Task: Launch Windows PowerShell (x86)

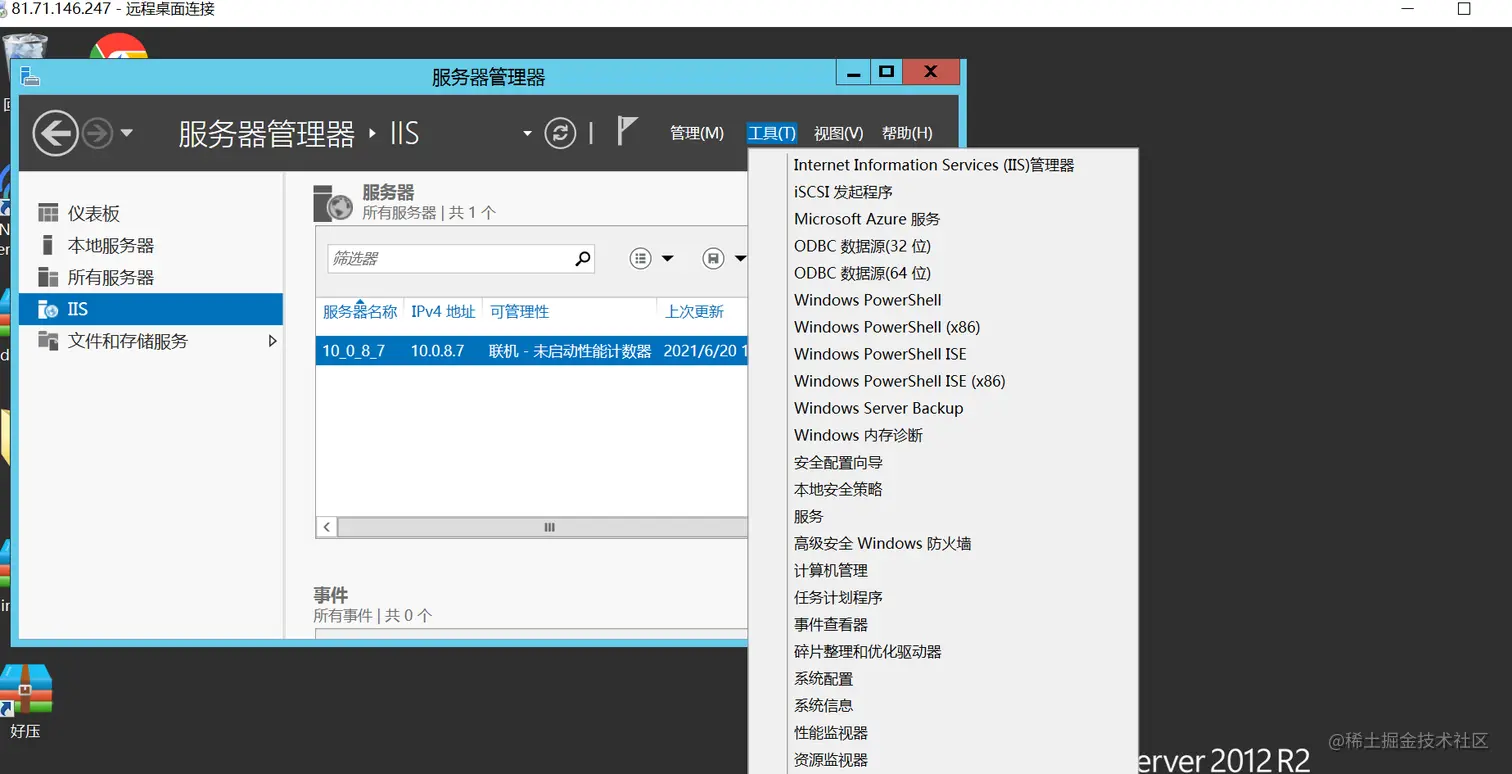Action: pyautogui.click(x=943, y=327)
